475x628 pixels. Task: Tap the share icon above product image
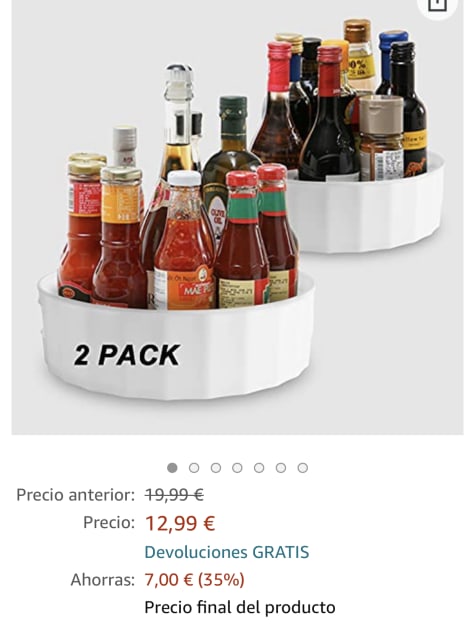[x=437, y=5]
